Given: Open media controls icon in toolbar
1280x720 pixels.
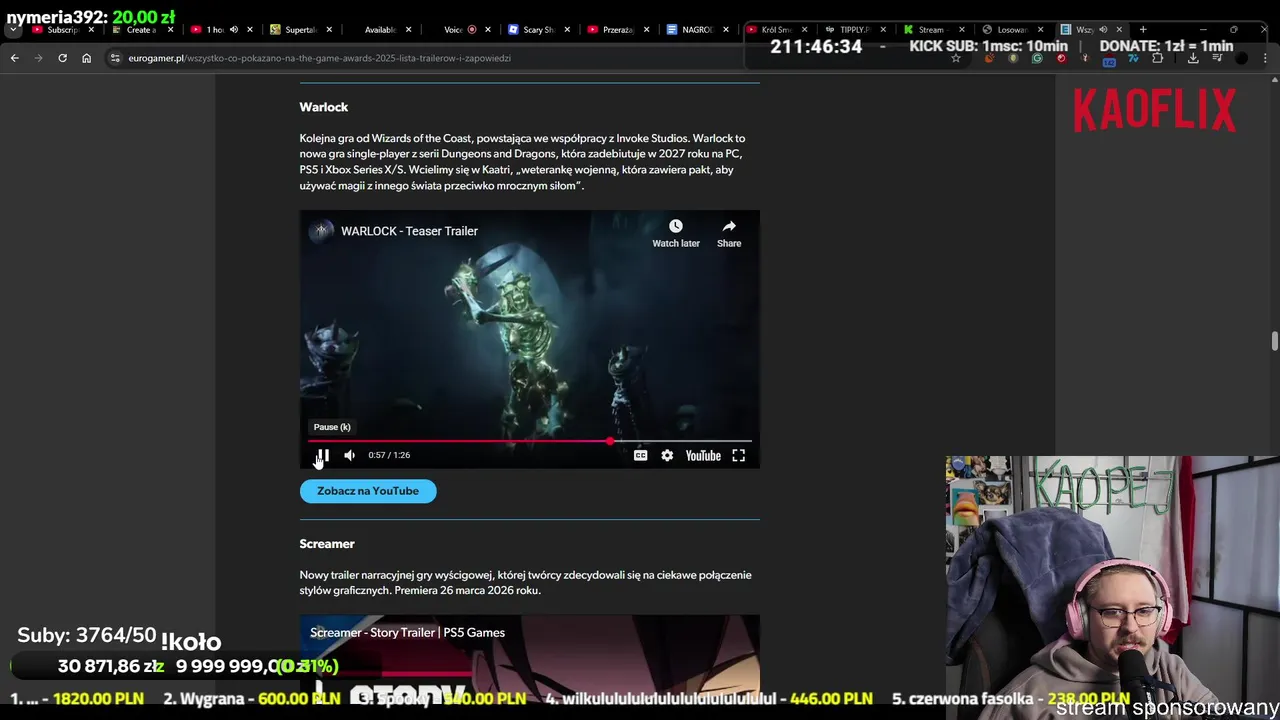Looking at the screenshot, I should (x=1217, y=58).
